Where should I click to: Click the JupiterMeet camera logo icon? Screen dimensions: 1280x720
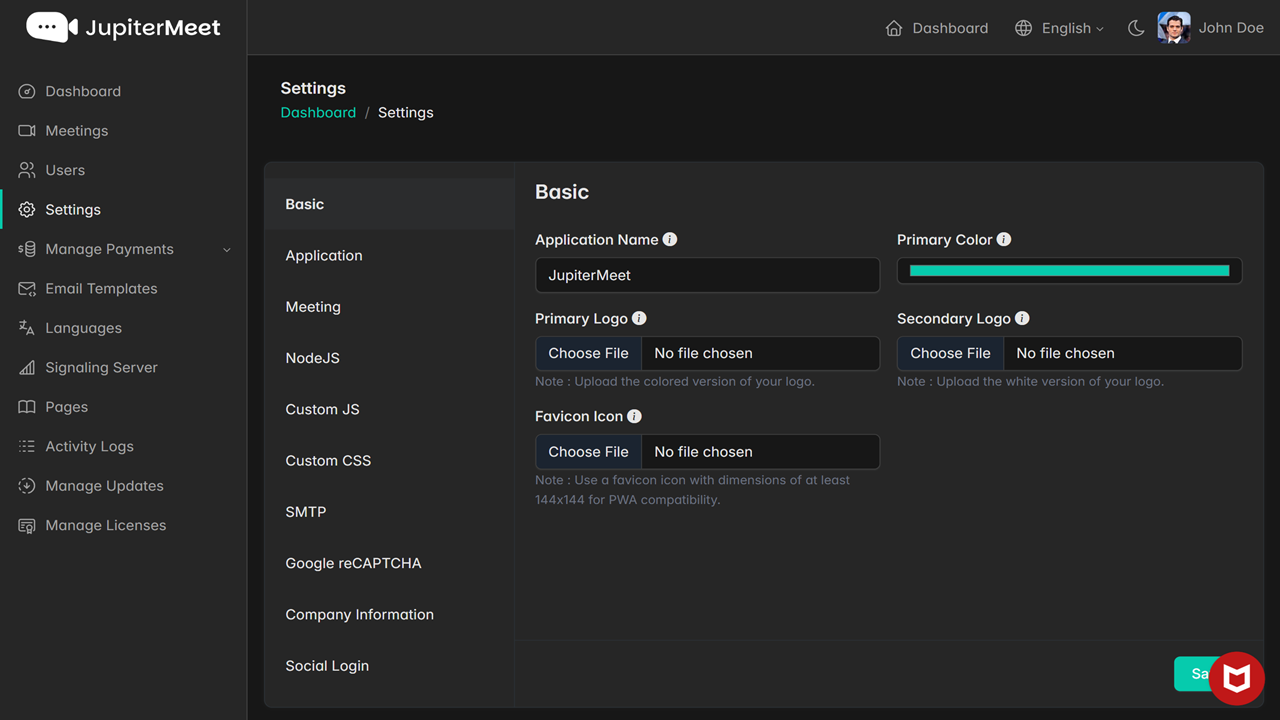tap(52, 27)
